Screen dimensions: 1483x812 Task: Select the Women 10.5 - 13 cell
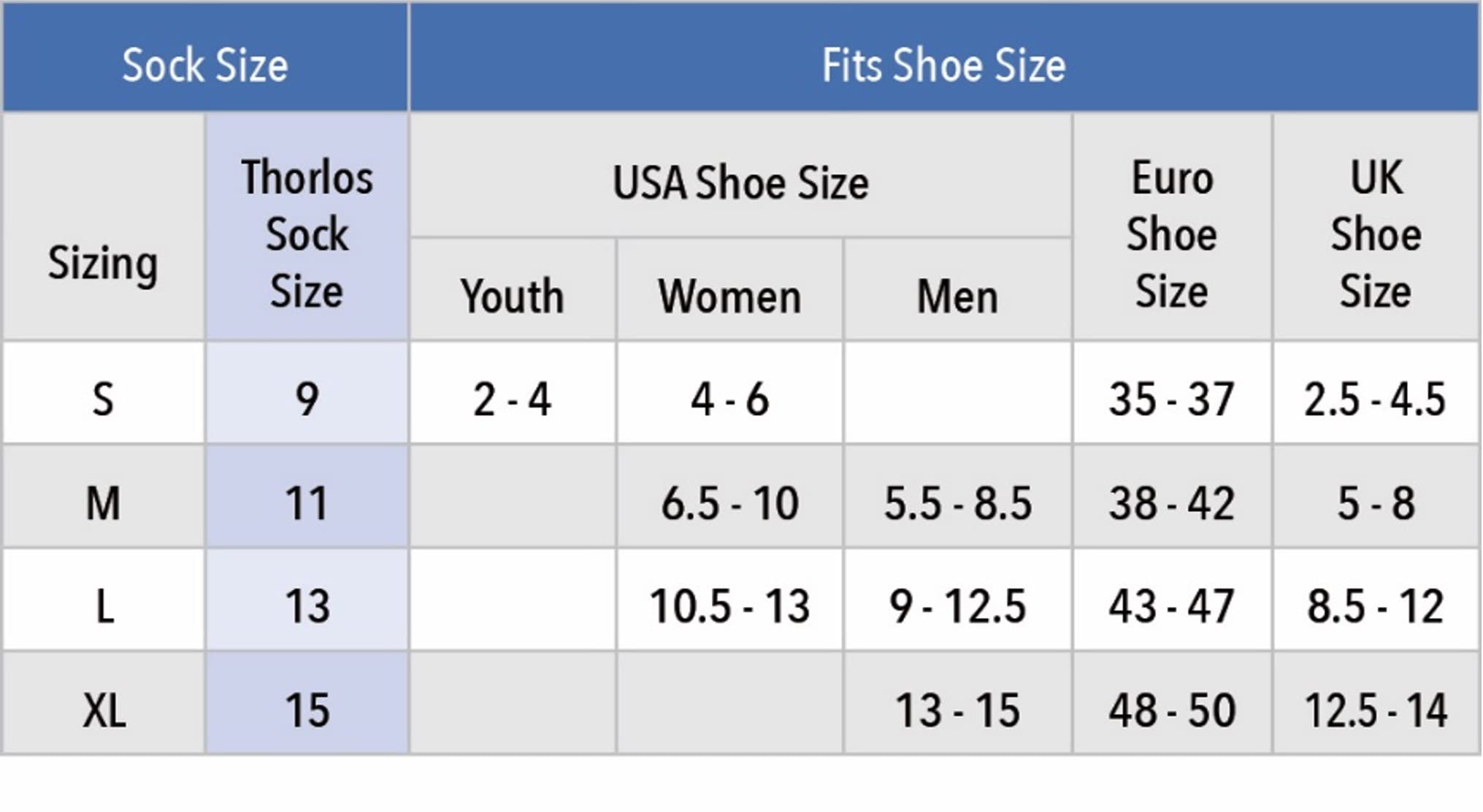729,606
